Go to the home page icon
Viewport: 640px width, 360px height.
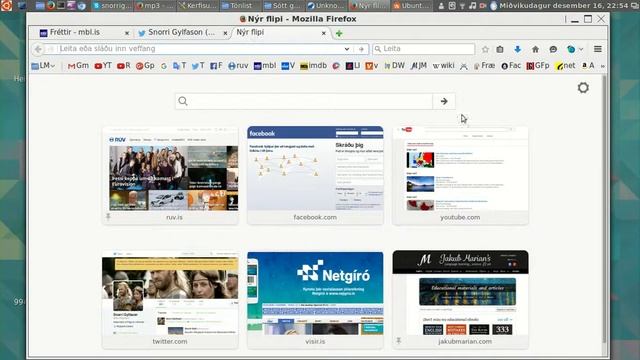point(535,49)
